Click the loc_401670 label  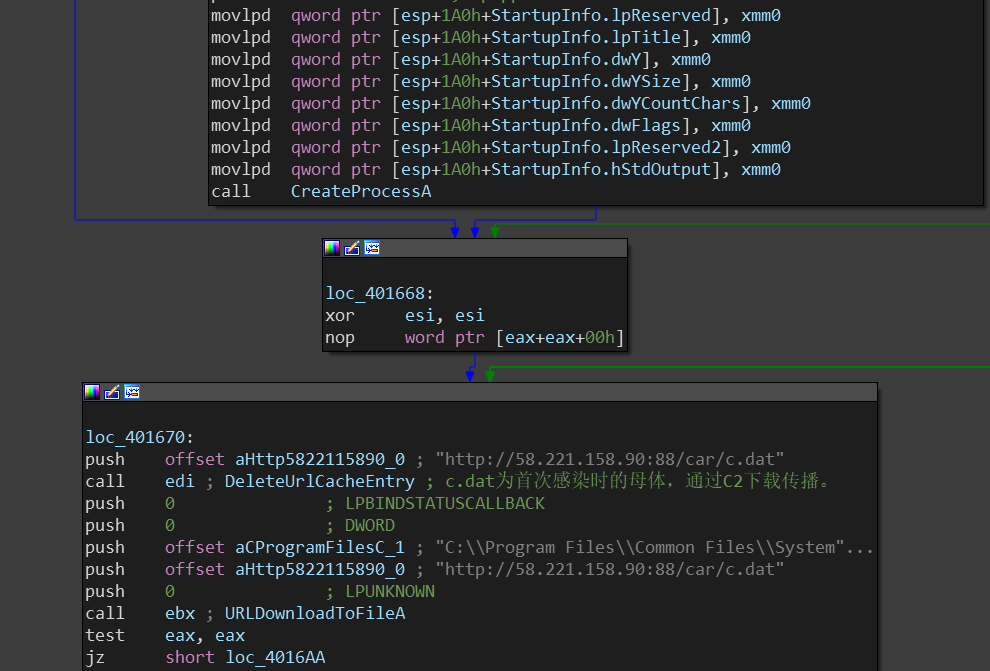pyautogui.click(x=135, y=437)
